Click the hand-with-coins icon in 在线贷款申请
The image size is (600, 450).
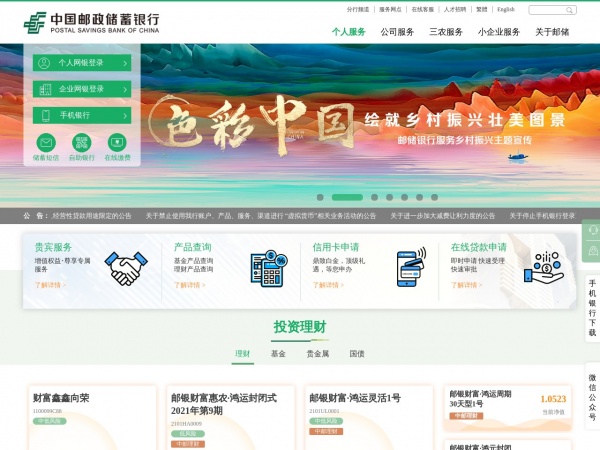(x=544, y=267)
